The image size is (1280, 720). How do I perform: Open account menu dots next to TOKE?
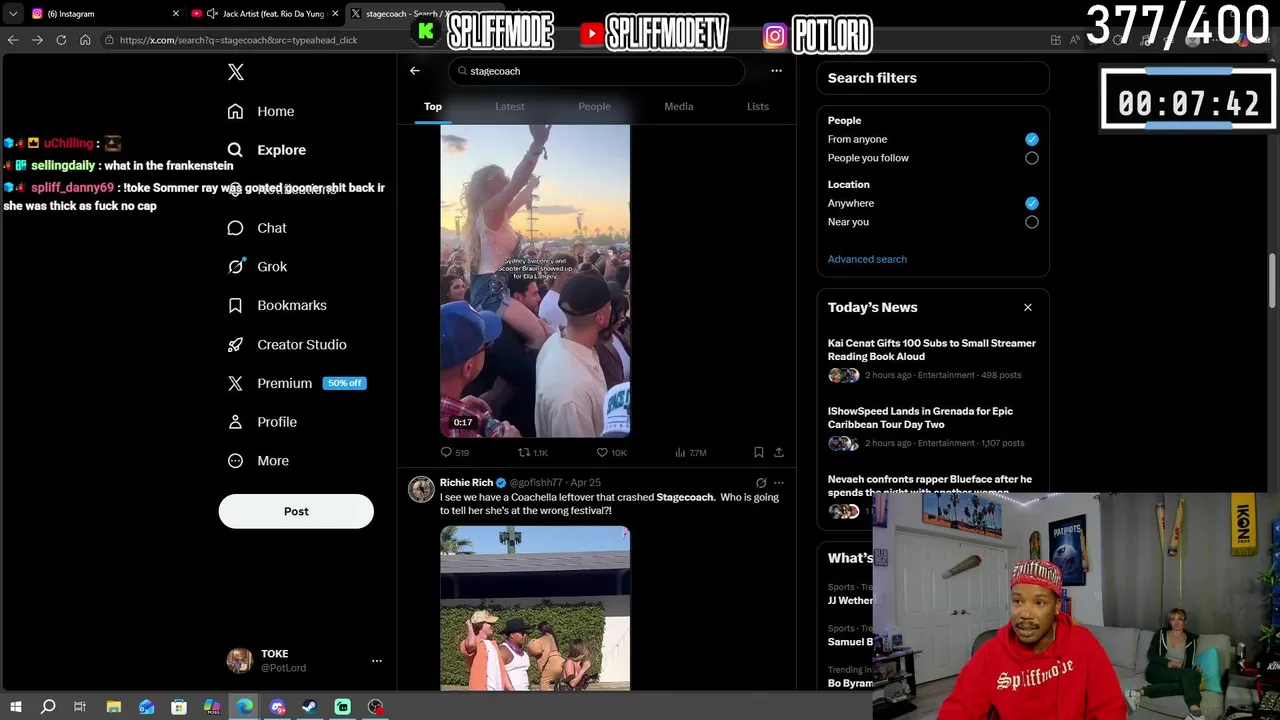[x=377, y=661]
